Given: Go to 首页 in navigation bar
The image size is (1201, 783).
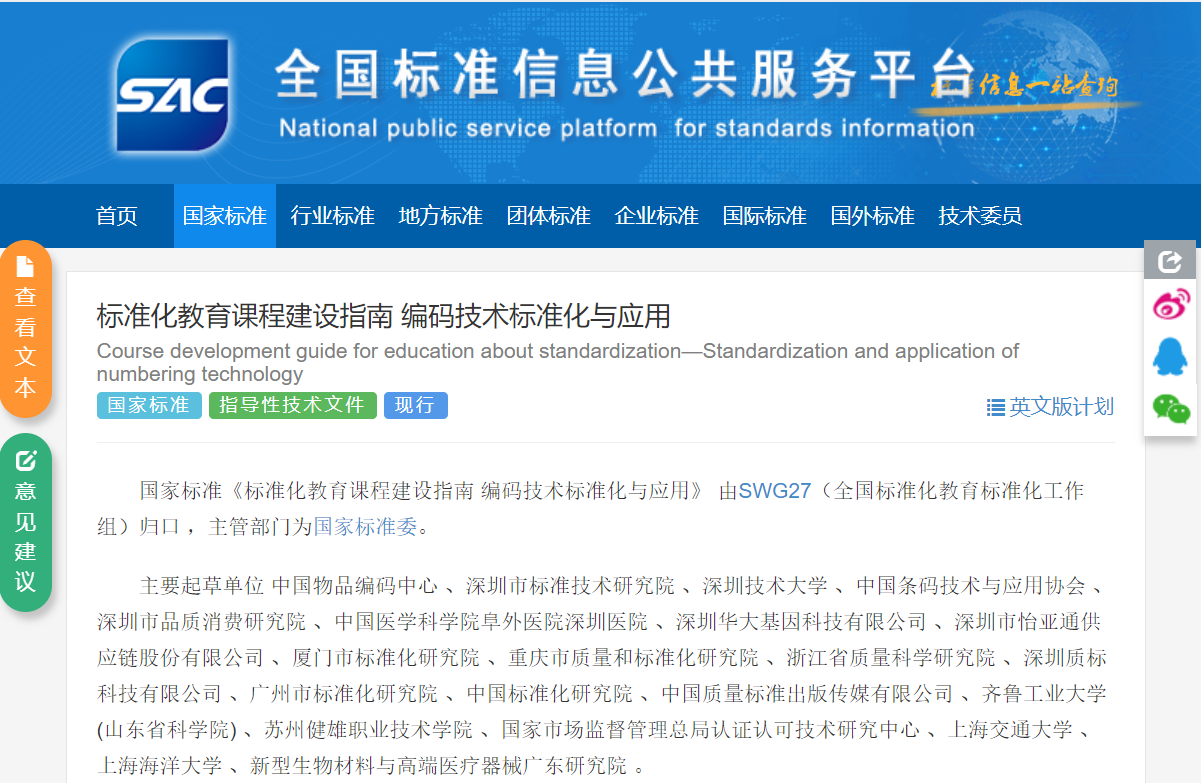Looking at the screenshot, I should 117,216.
